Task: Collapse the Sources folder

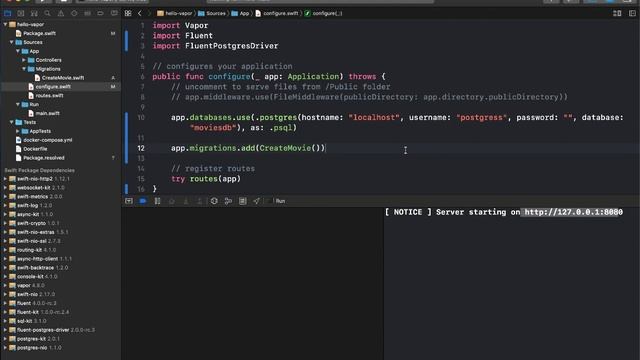Action: pyautogui.click(x=11, y=42)
